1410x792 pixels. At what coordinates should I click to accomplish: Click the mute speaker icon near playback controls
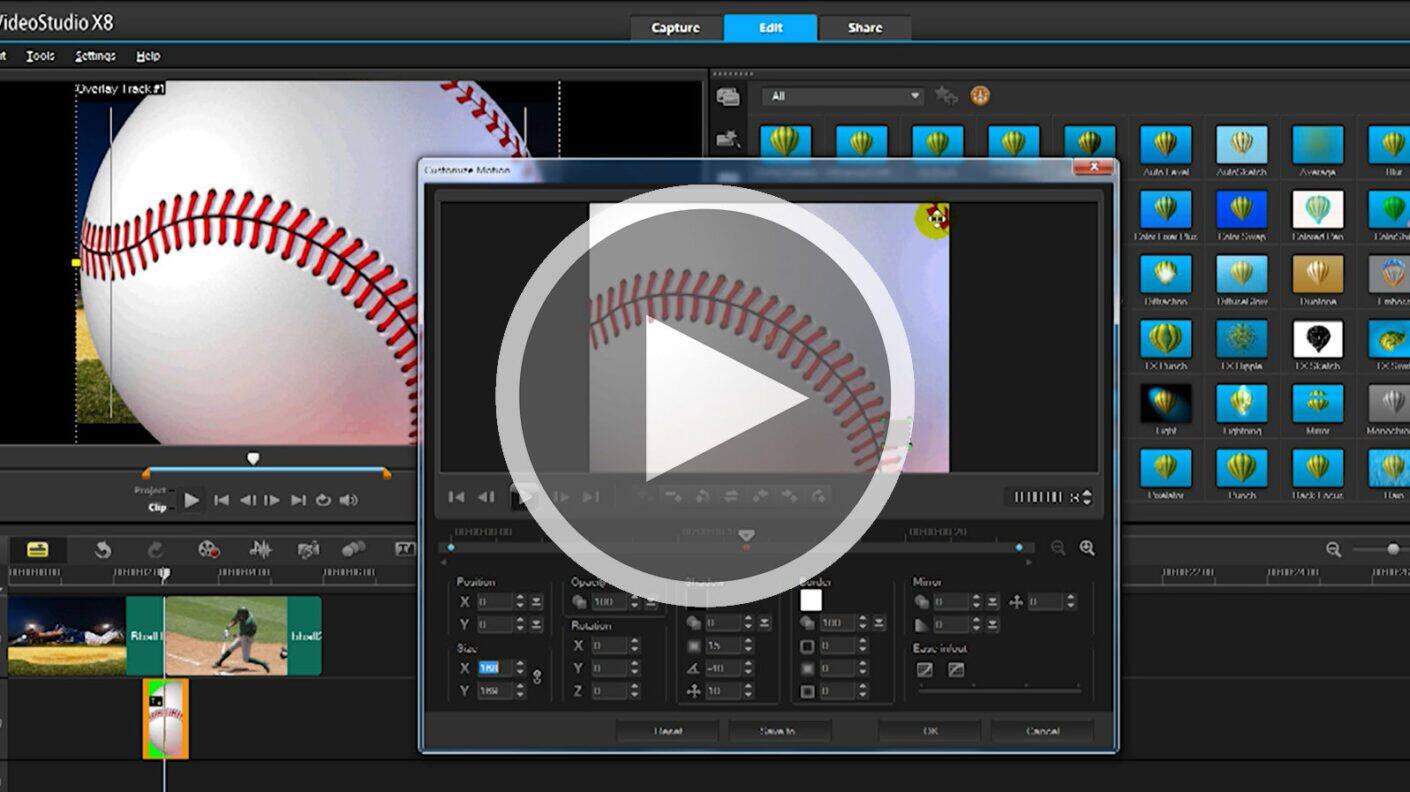[346, 500]
